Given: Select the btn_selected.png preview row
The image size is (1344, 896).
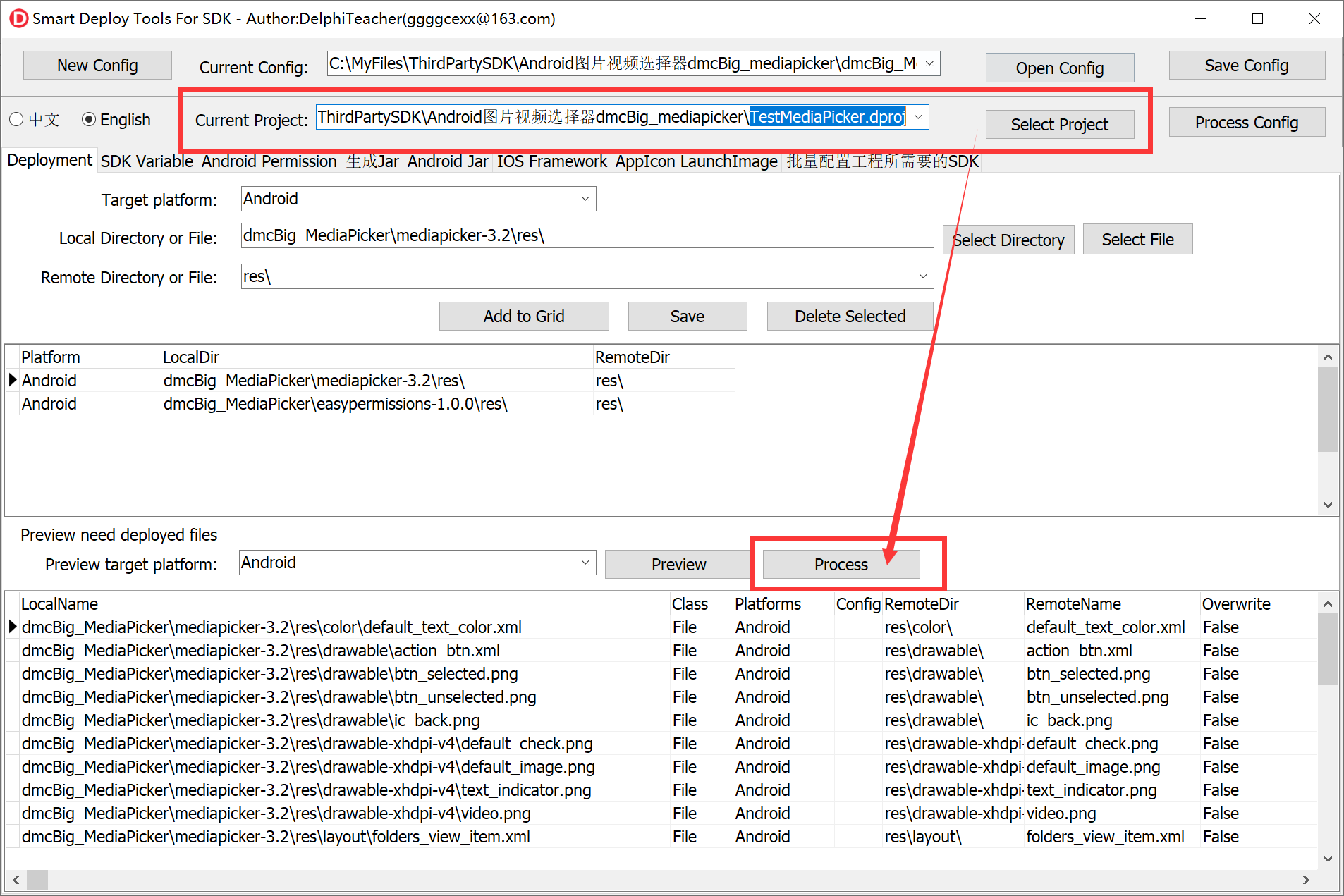Looking at the screenshot, I should tap(661, 674).
